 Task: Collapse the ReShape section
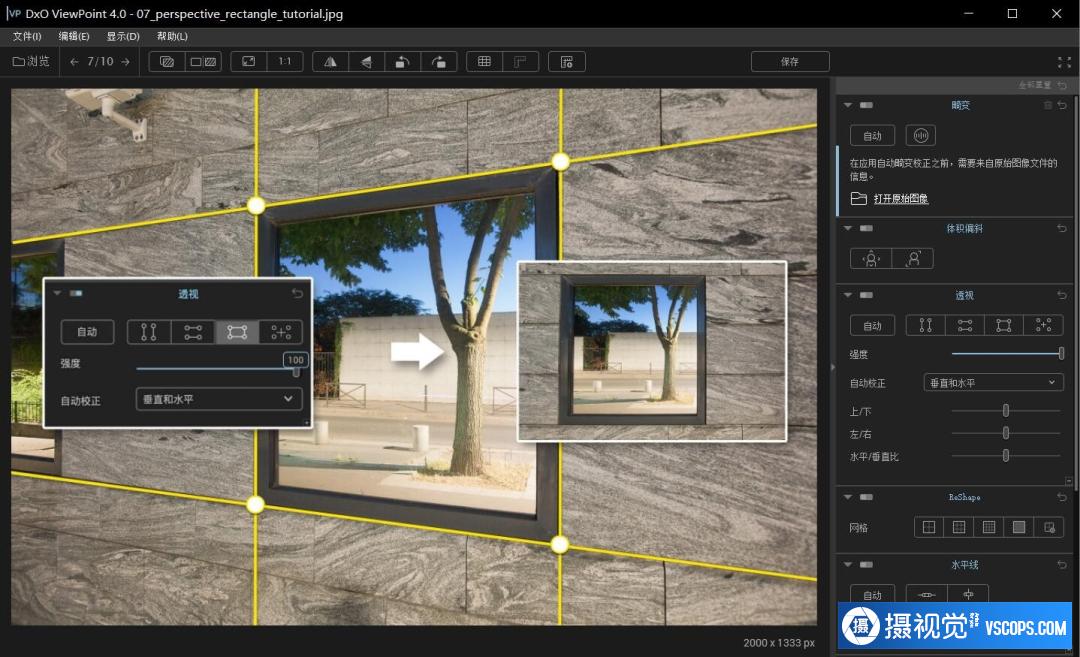pos(848,497)
